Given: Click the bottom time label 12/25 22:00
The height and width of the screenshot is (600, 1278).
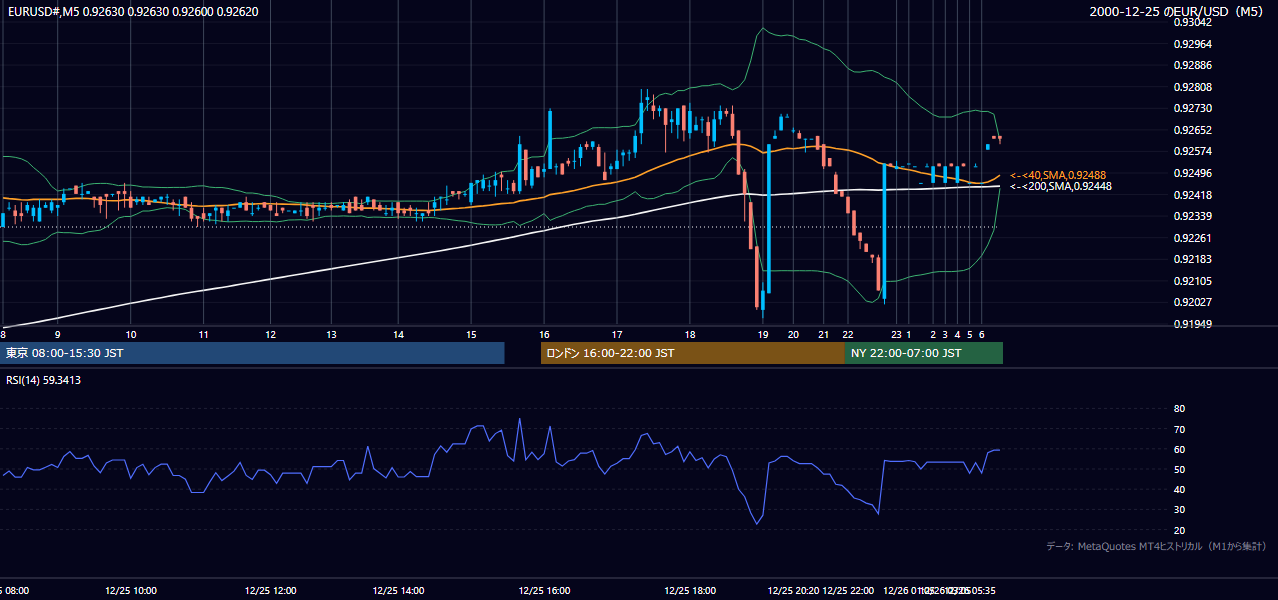Looking at the screenshot, I should (x=848, y=590).
